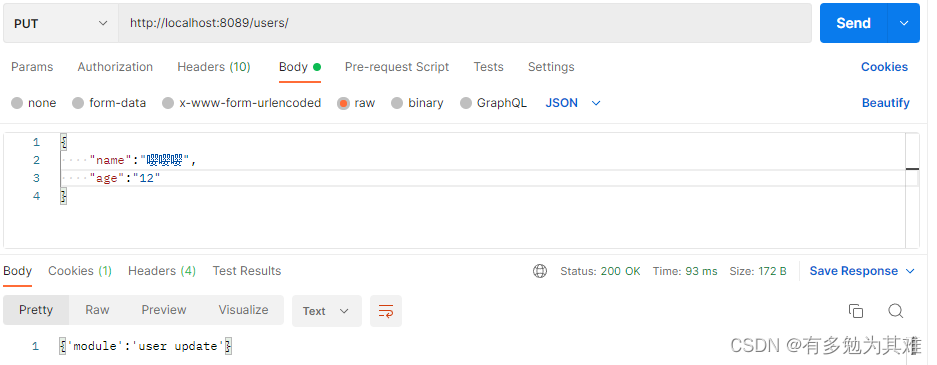Click the network globe icon
The image size is (937, 365).
540,271
